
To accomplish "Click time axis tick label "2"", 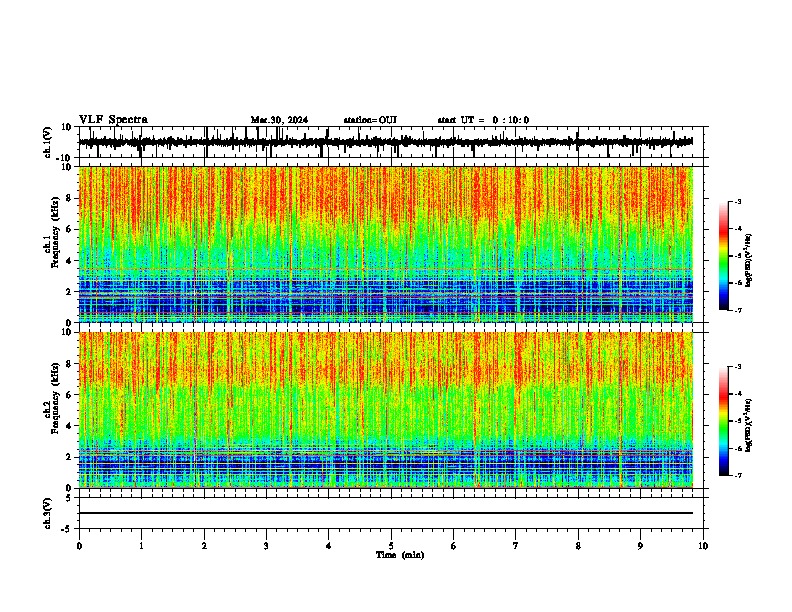I will (x=204, y=546).
